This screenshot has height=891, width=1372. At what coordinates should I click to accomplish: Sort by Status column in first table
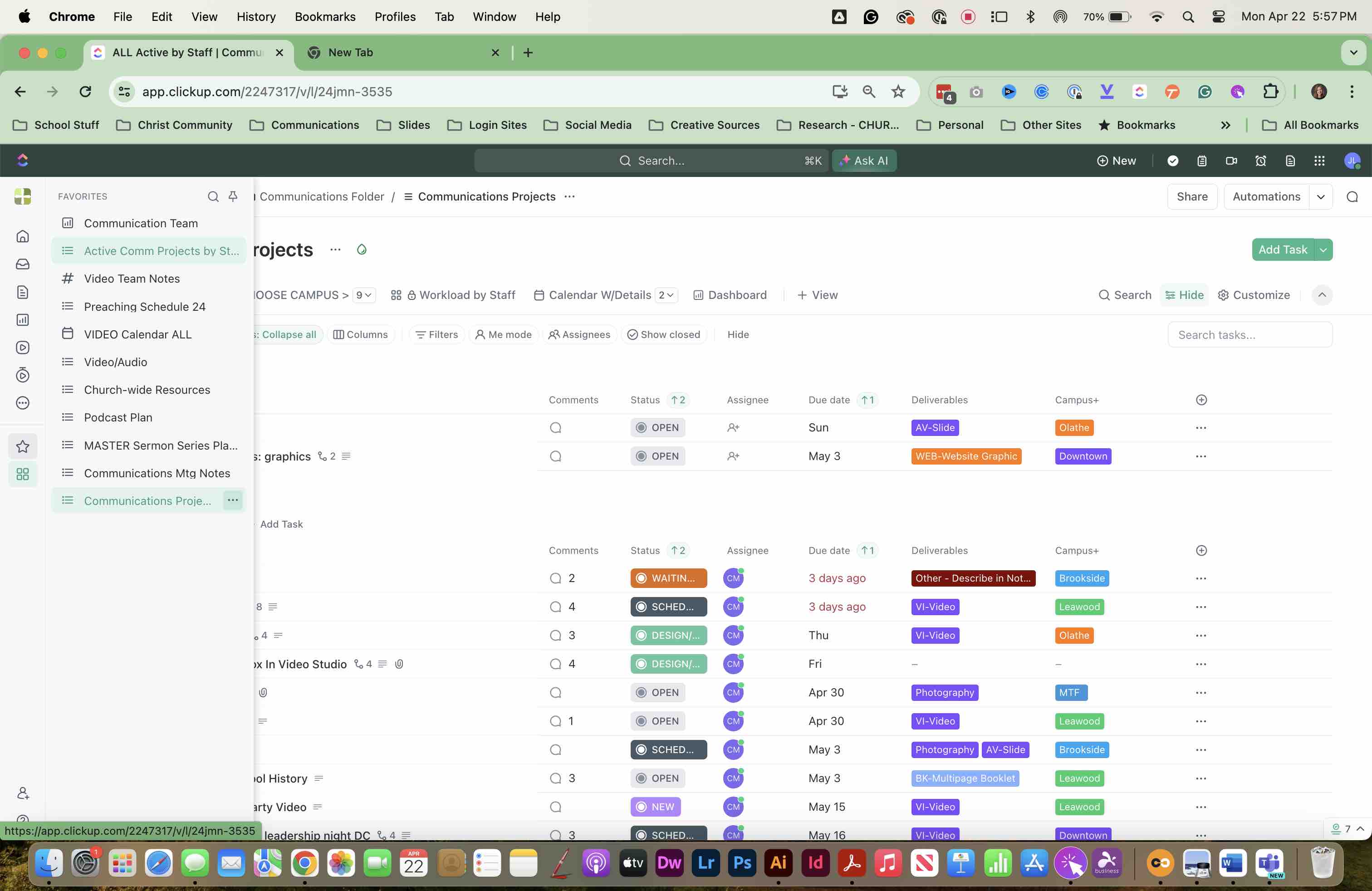pyautogui.click(x=645, y=400)
